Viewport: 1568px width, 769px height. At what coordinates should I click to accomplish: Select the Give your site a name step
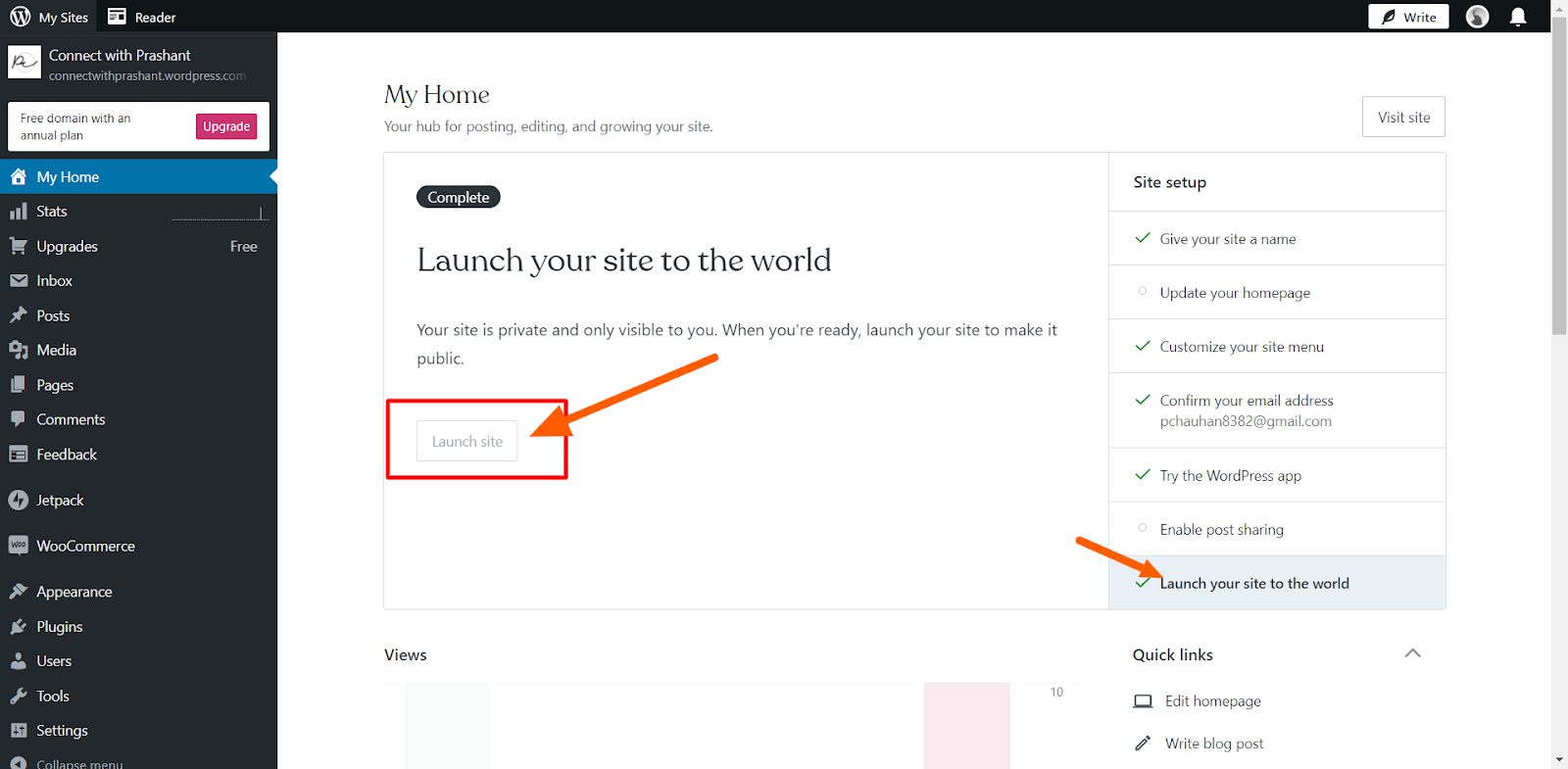pos(1277,238)
